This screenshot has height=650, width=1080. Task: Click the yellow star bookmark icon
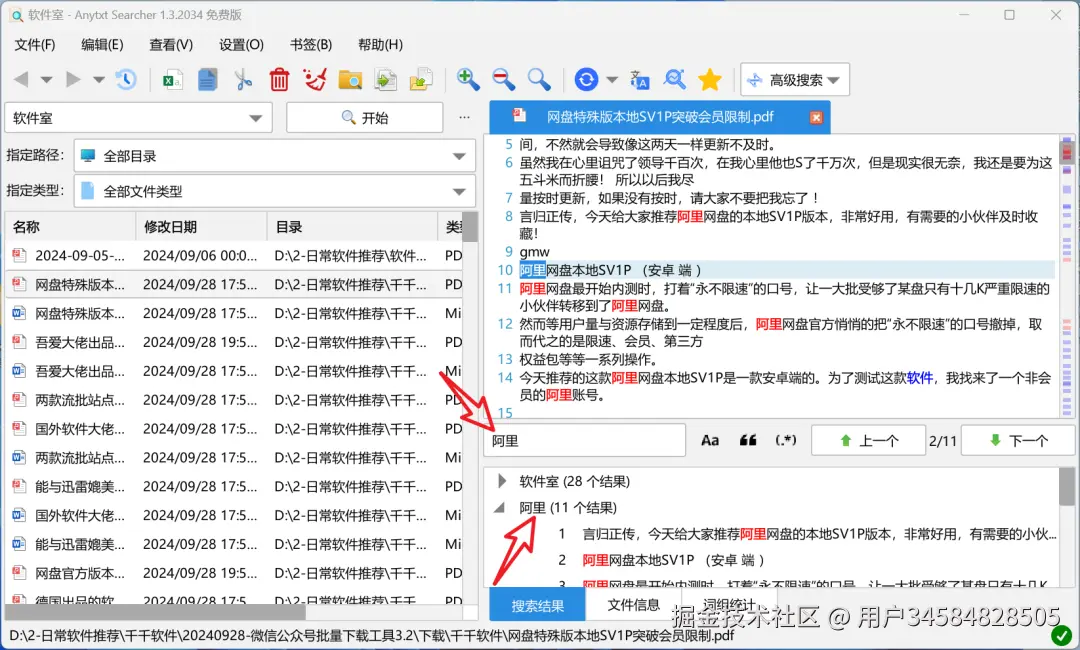709,80
